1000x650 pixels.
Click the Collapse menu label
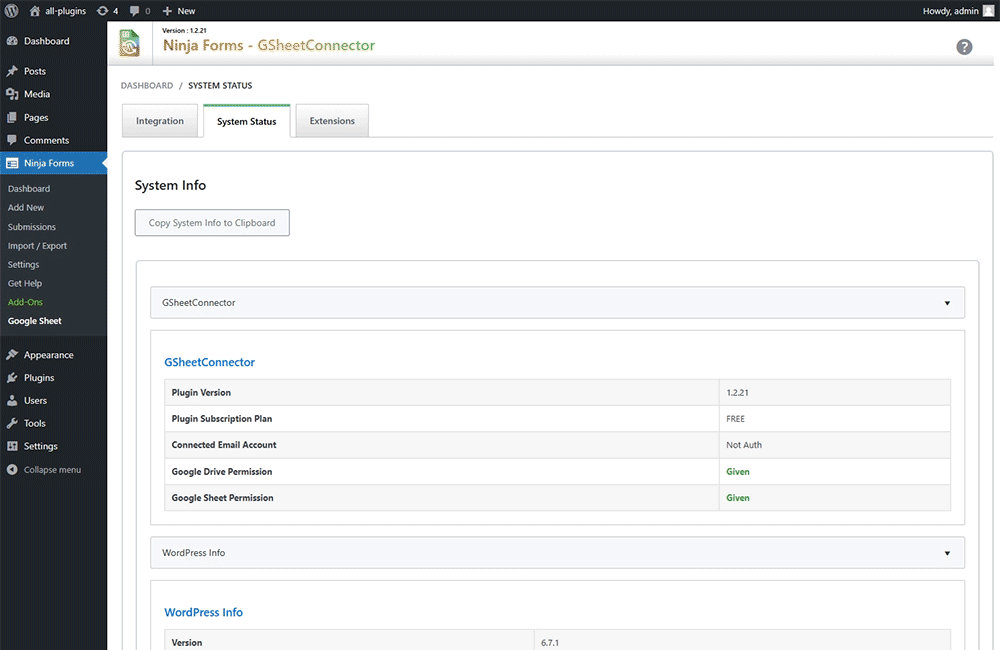pos(52,469)
